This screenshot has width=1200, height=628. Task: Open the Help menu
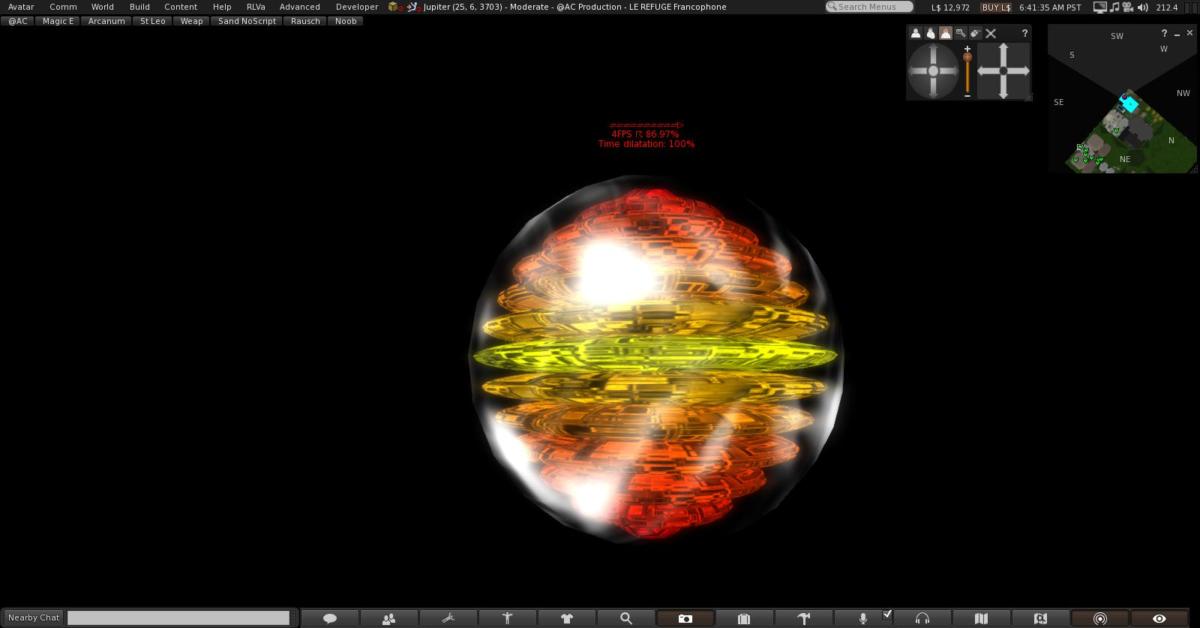(x=222, y=7)
